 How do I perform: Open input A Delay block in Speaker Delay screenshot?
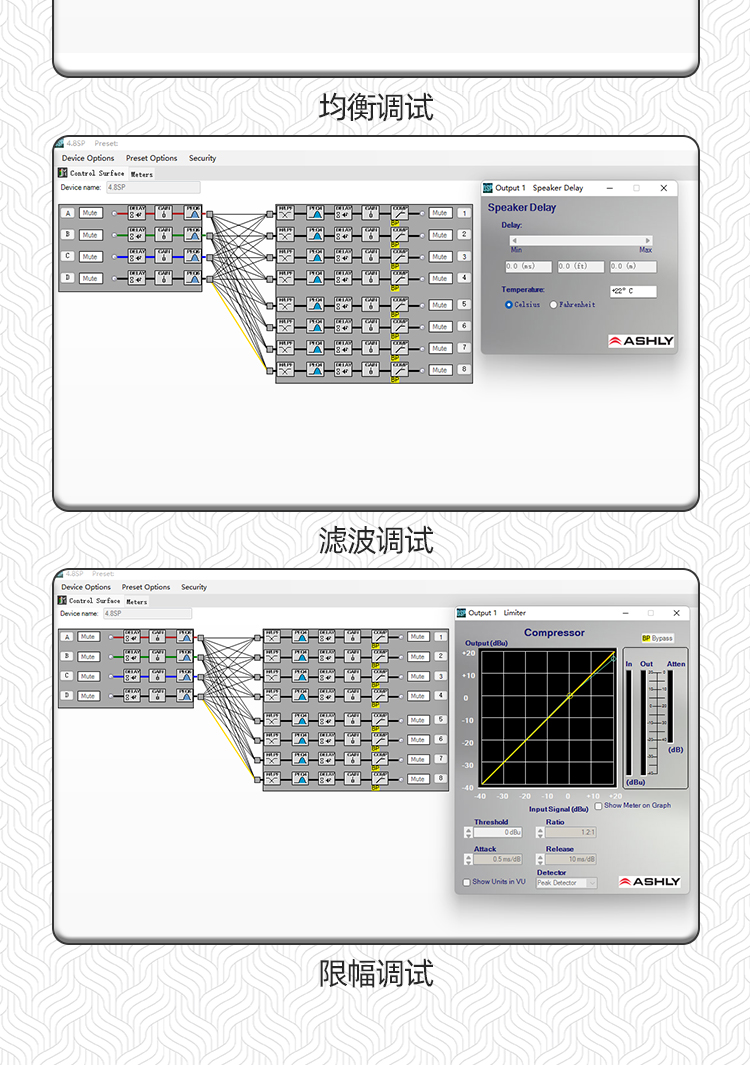click(137, 213)
